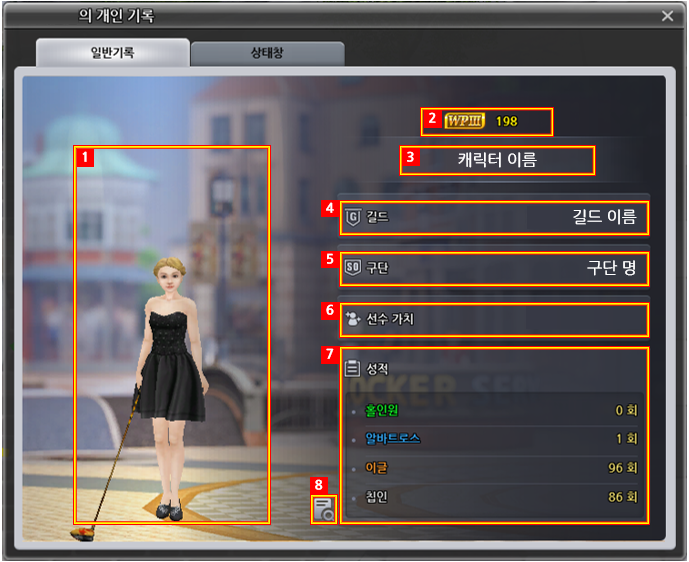Select the 칩인 record row
689x562 pixels.
[494, 496]
